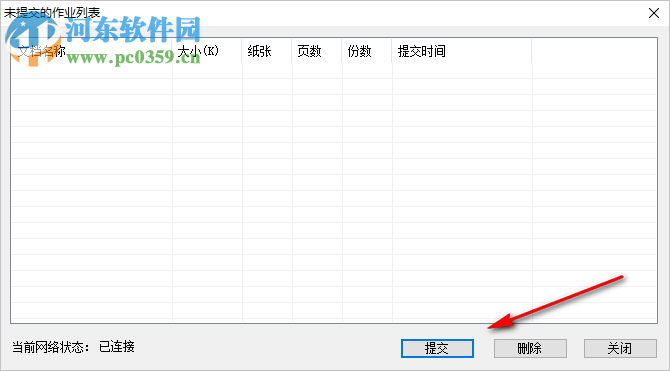Sort by the 文档名称 column header

pos(91,51)
